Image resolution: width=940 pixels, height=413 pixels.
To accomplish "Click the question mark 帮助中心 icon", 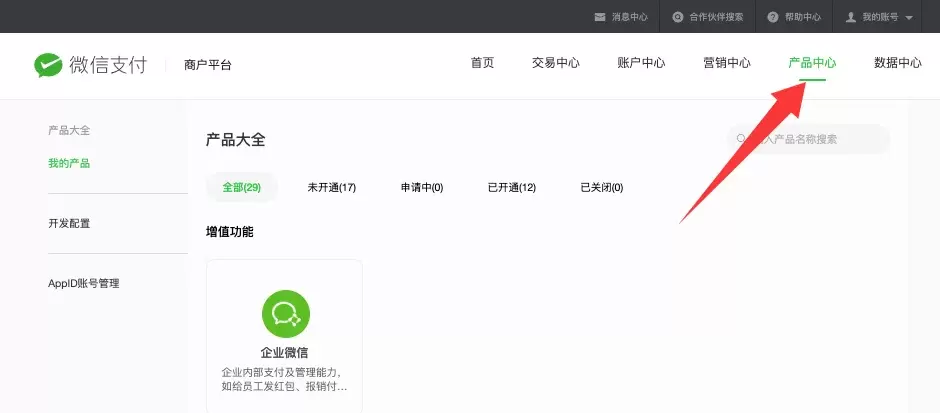I will 773,17.
